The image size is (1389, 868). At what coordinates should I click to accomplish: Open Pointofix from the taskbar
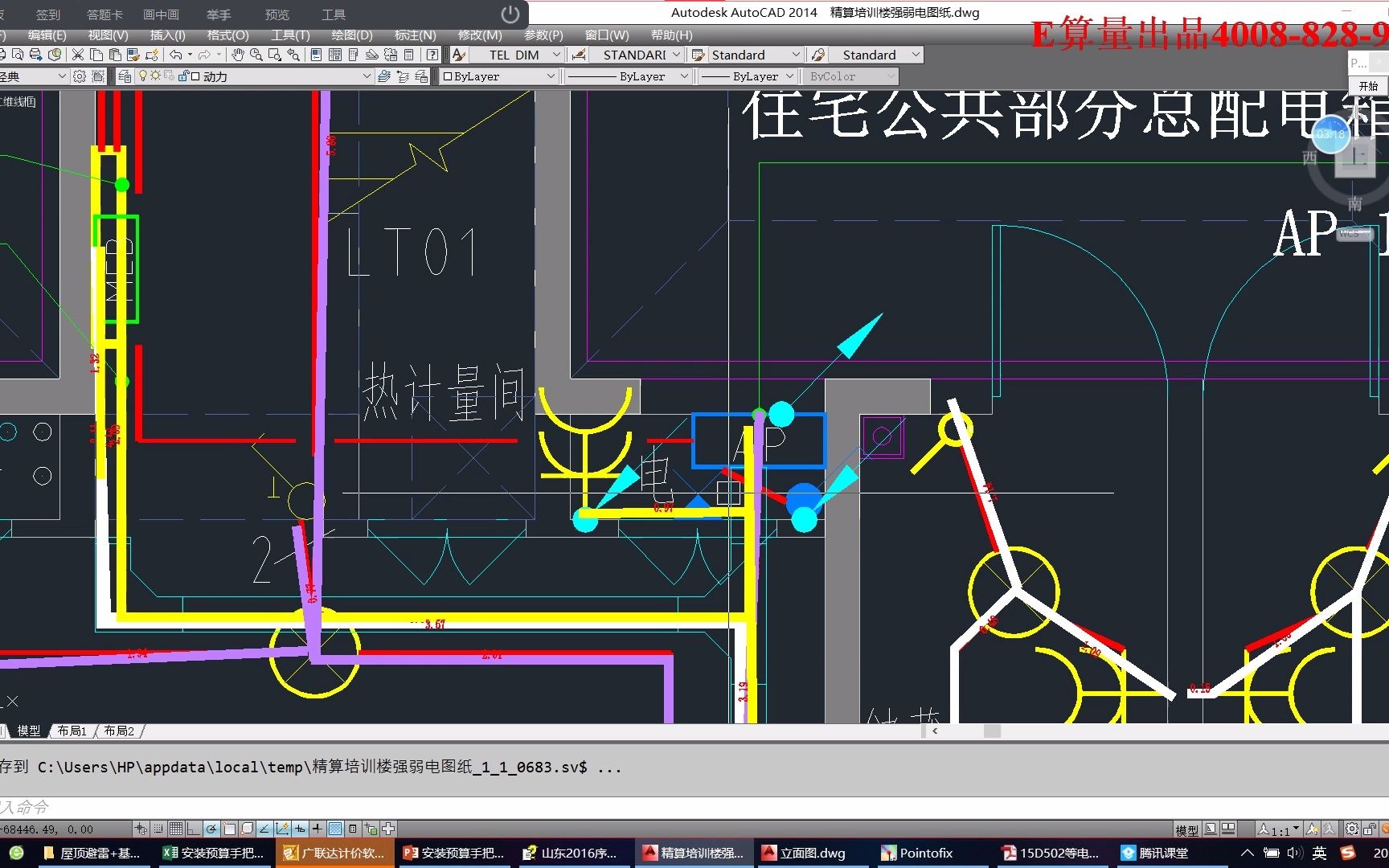coord(916,853)
